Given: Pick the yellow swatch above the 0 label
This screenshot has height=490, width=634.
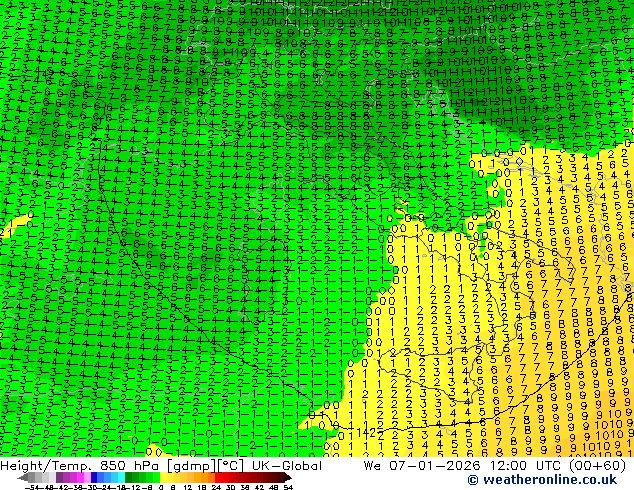Looking at the screenshot, I should point(164,477).
